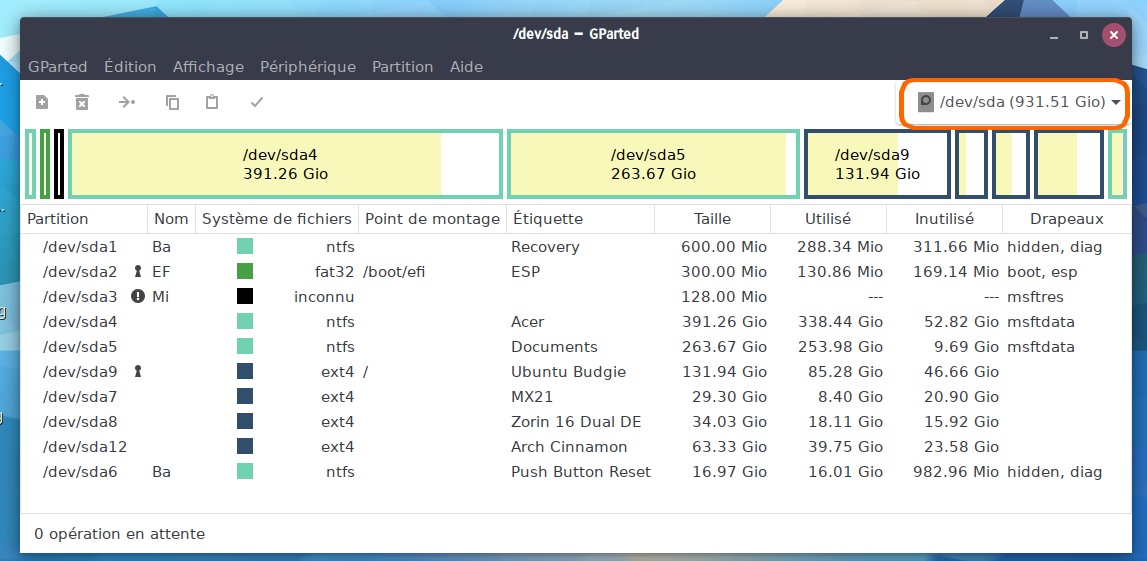This screenshot has width=1147, height=561.
Task: Sort by the Taille column header
Action: click(712, 219)
